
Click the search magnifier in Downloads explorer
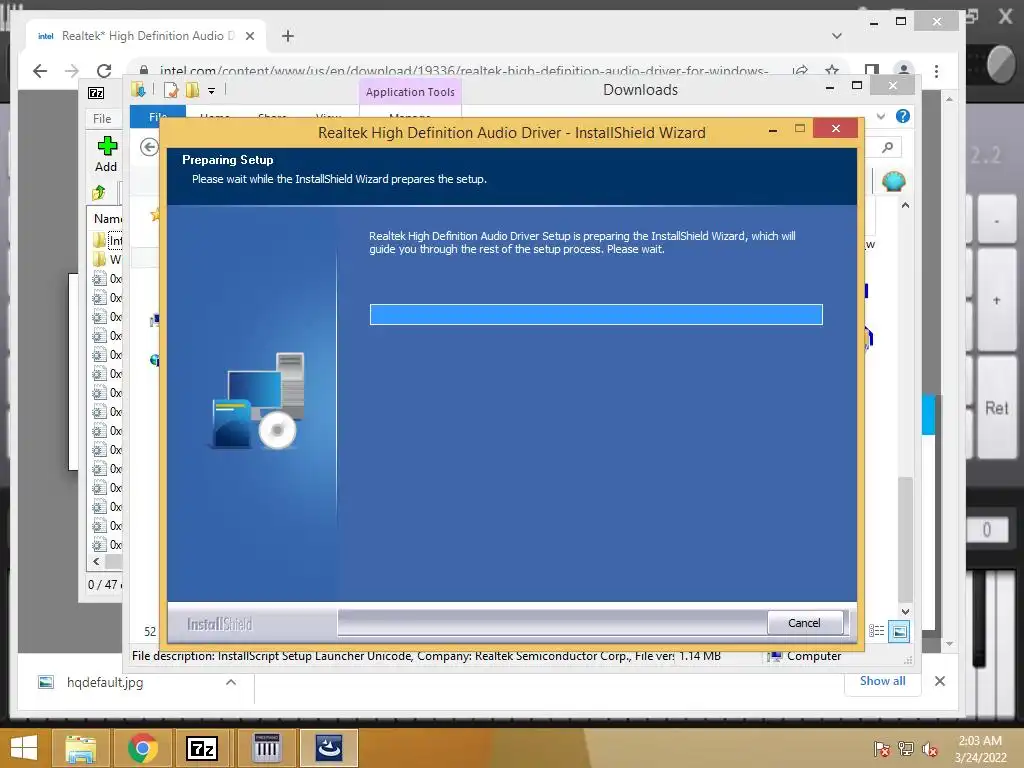(x=887, y=148)
